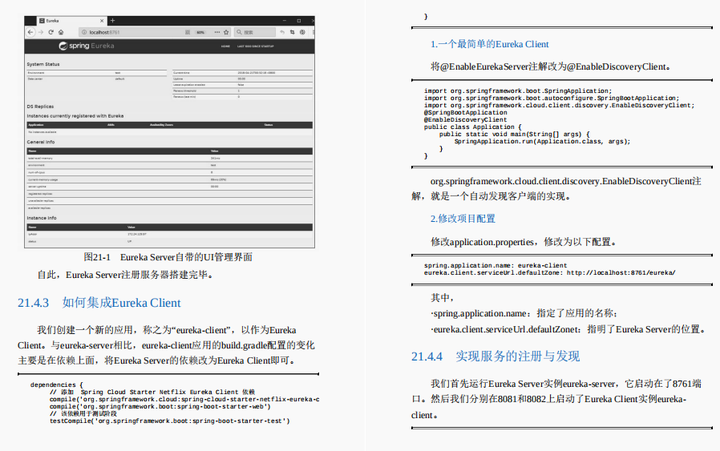Click the figure caption 图21-1
The image size is (720, 451).
[x=168, y=257]
